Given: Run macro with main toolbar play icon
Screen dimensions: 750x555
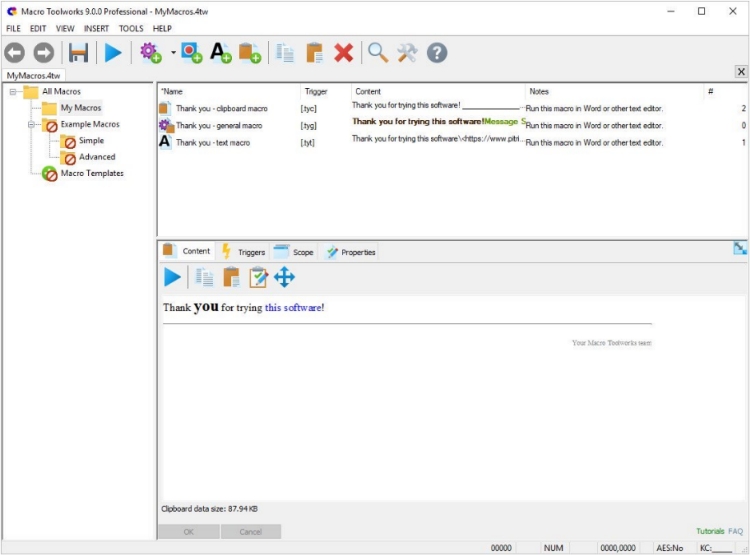Looking at the screenshot, I should pyautogui.click(x=113, y=53).
